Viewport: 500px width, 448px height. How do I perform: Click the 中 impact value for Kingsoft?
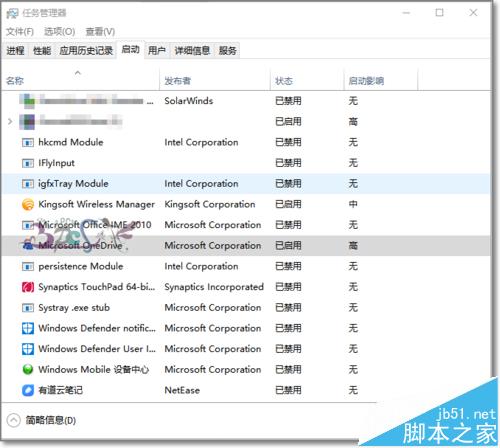click(353, 204)
